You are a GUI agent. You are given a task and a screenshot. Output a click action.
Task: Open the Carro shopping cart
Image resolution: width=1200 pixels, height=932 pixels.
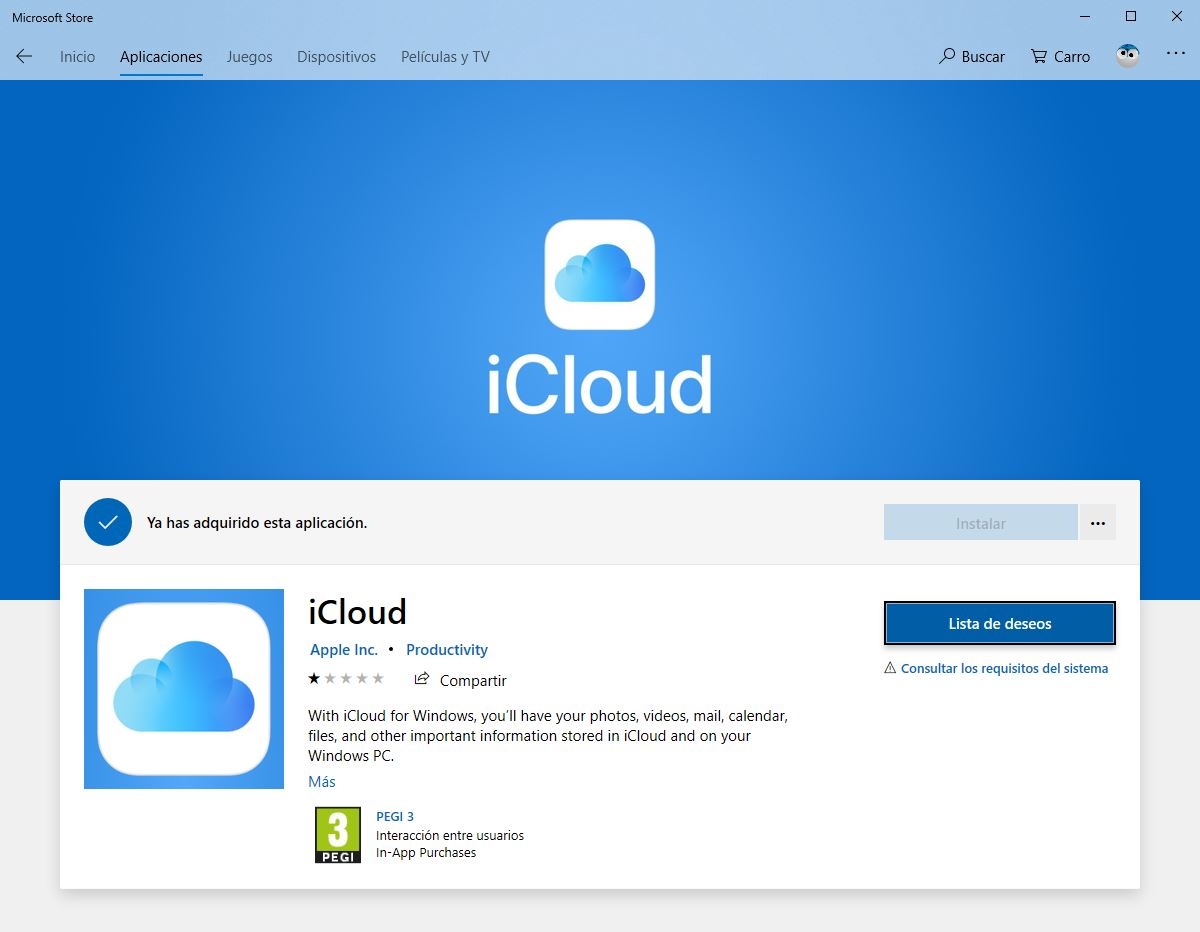[1060, 56]
